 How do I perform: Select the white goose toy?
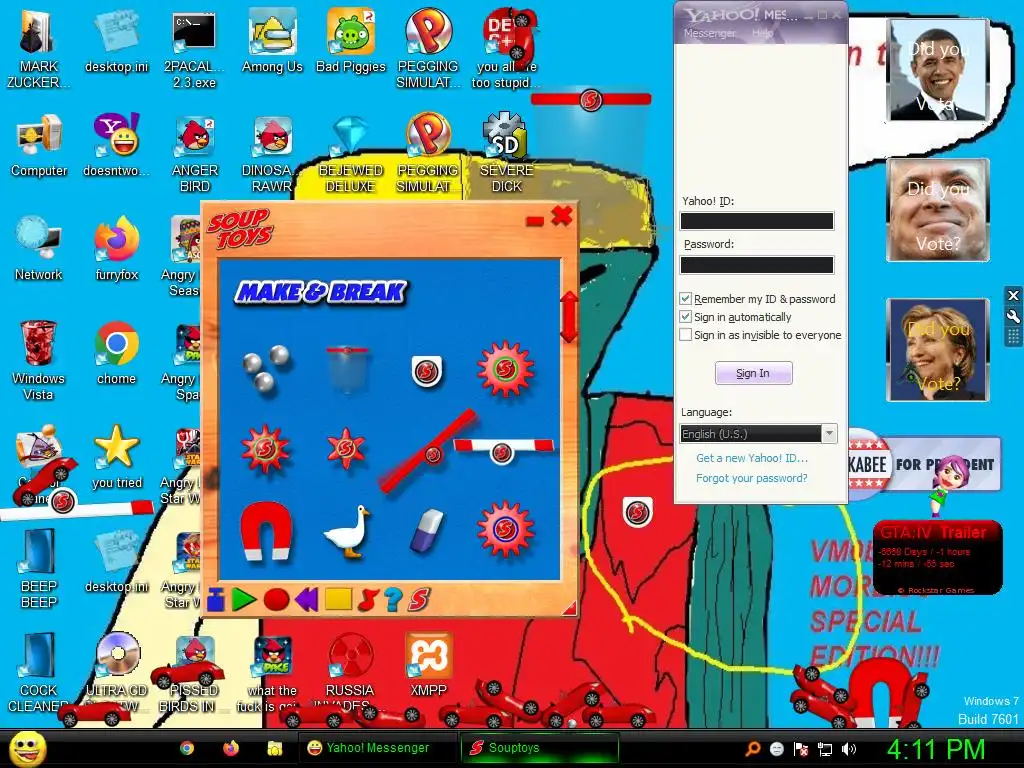[x=347, y=532]
